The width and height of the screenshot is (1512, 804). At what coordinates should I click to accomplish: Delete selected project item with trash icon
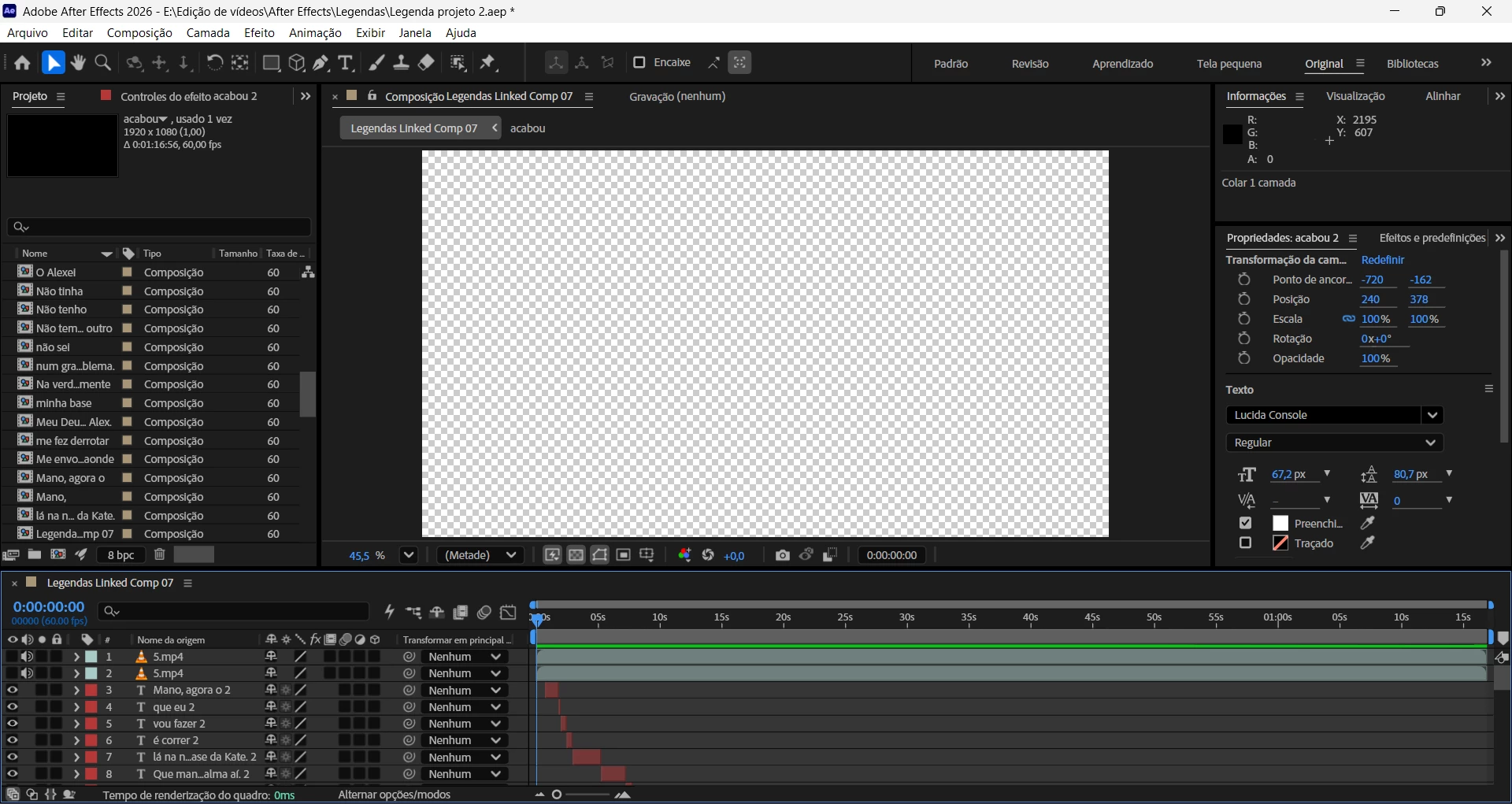pyautogui.click(x=160, y=554)
